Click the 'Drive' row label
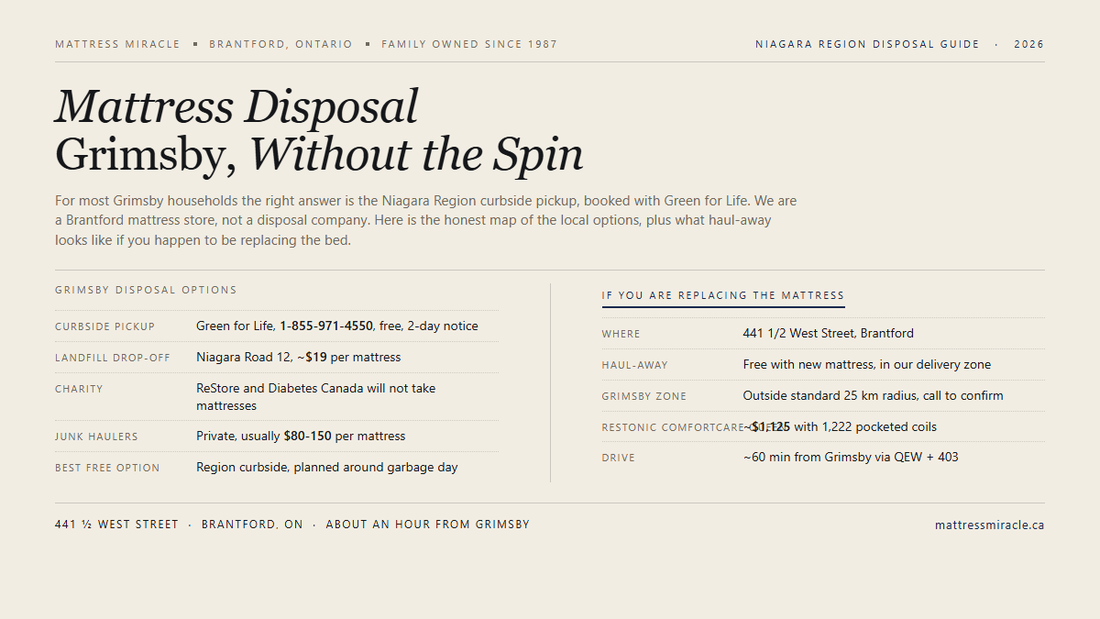Image resolution: width=1100 pixels, height=619 pixels. [618, 458]
